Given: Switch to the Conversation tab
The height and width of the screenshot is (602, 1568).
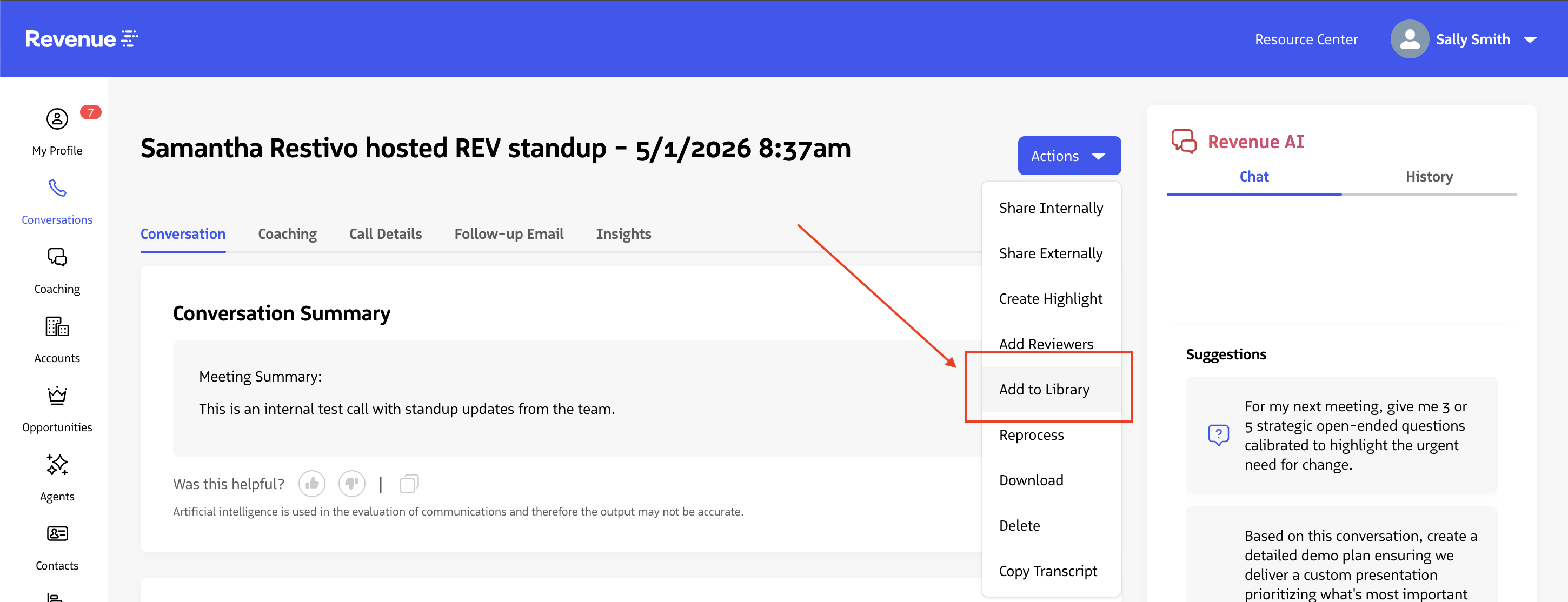Looking at the screenshot, I should pyautogui.click(x=183, y=234).
